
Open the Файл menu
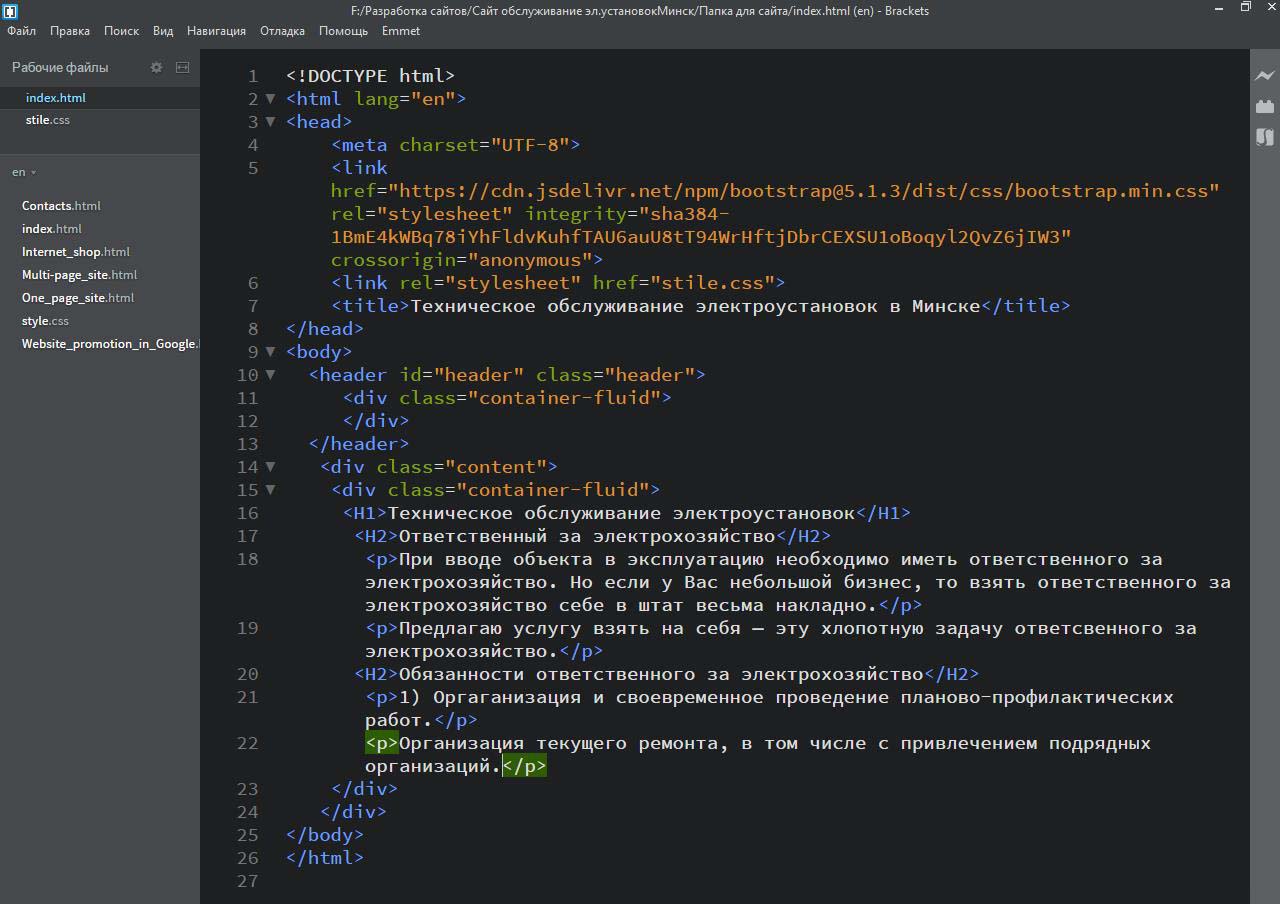(x=21, y=31)
